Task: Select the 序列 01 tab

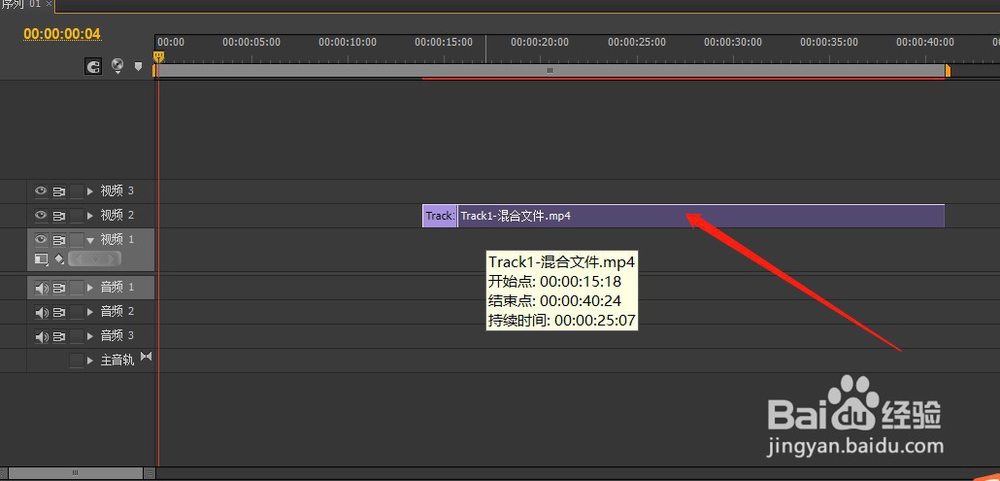Action: click(x=22, y=4)
